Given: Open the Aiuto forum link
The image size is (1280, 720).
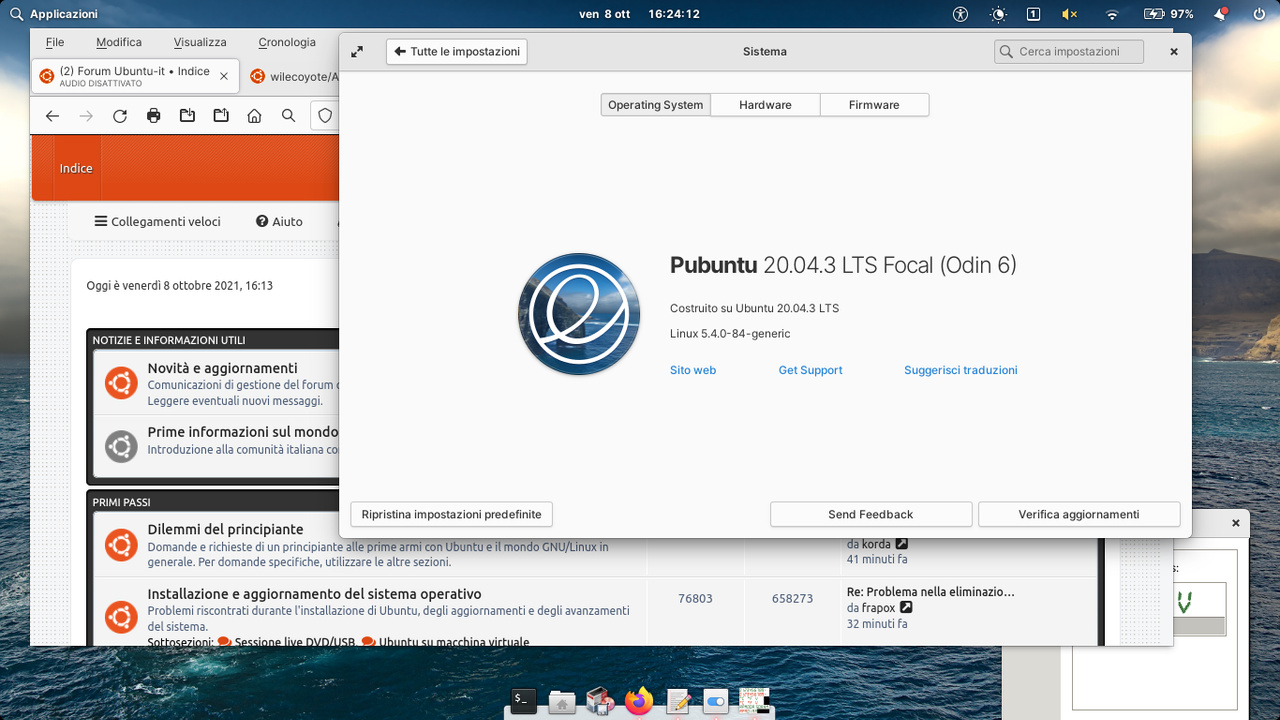Looking at the screenshot, I should (279, 221).
